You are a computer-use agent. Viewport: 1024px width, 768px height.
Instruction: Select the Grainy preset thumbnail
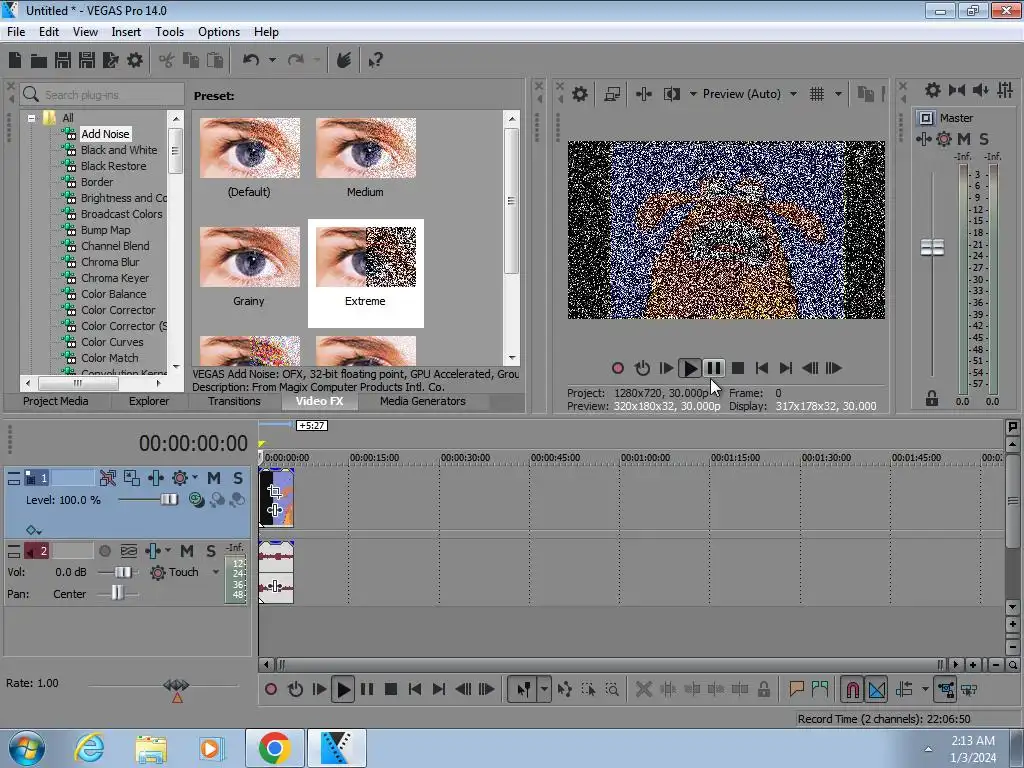point(249,257)
